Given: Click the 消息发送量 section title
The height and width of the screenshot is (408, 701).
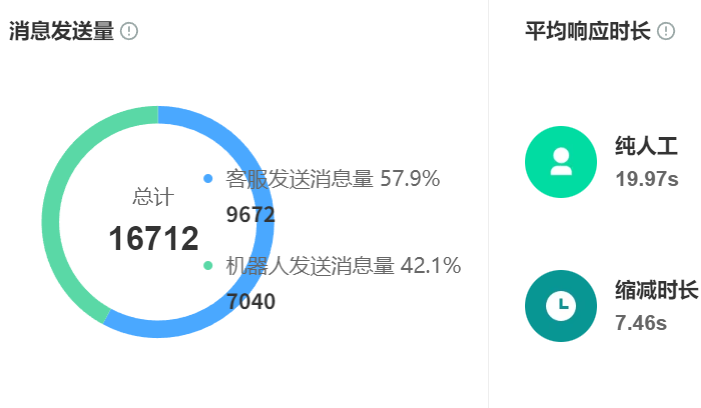Looking at the screenshot, I should (x=61, y=31).
